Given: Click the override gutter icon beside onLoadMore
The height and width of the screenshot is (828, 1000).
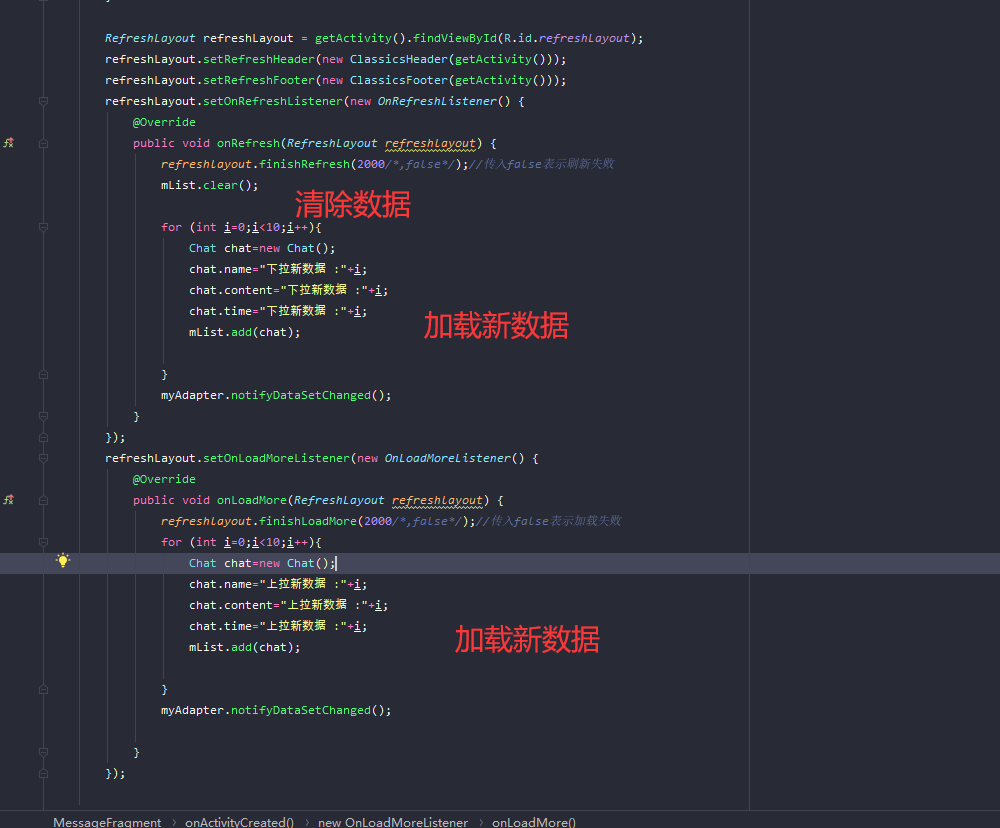Looking at the screenshot, I should 8,500.
